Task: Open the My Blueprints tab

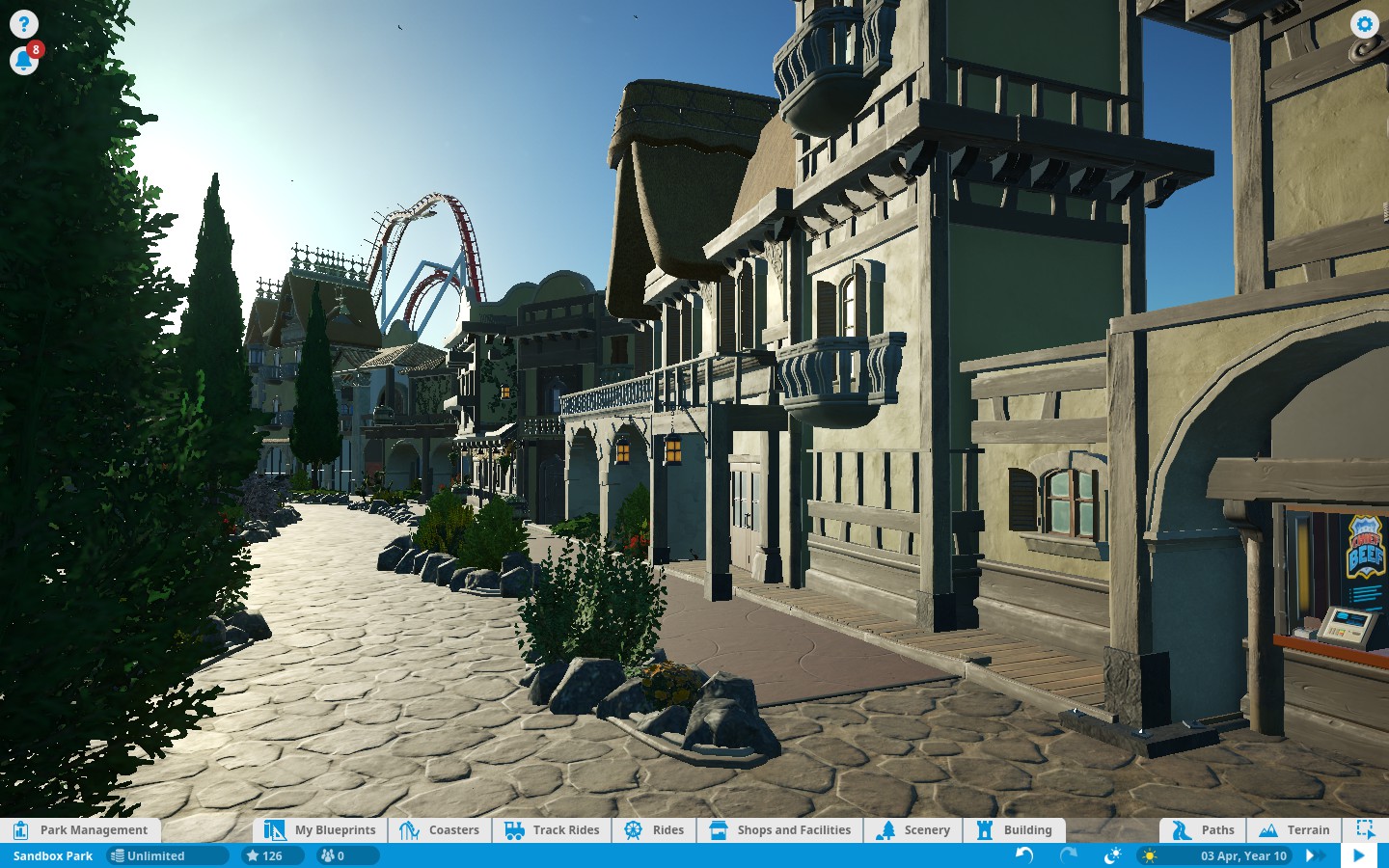Action: pos(321,830)
